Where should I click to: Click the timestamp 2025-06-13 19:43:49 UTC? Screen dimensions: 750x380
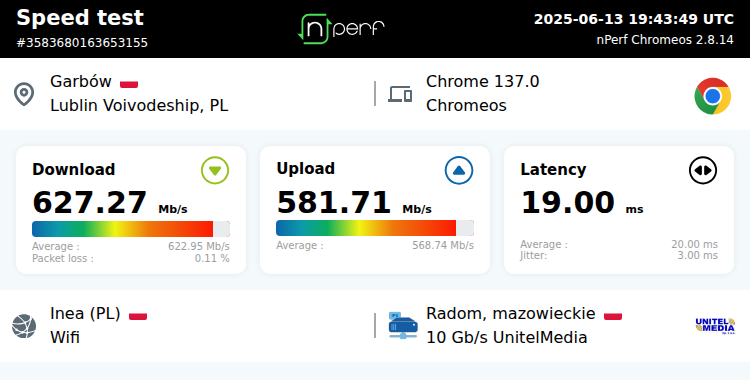(634, 19)
